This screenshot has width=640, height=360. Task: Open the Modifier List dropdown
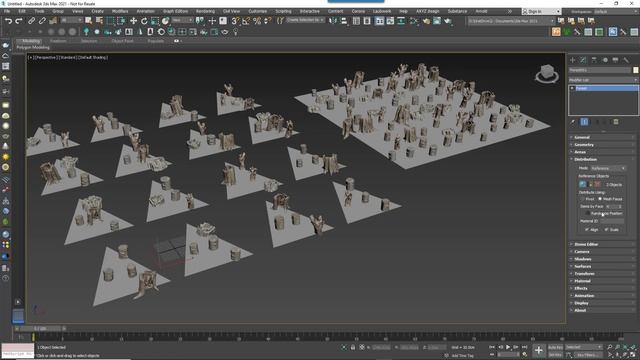point(603,80)
